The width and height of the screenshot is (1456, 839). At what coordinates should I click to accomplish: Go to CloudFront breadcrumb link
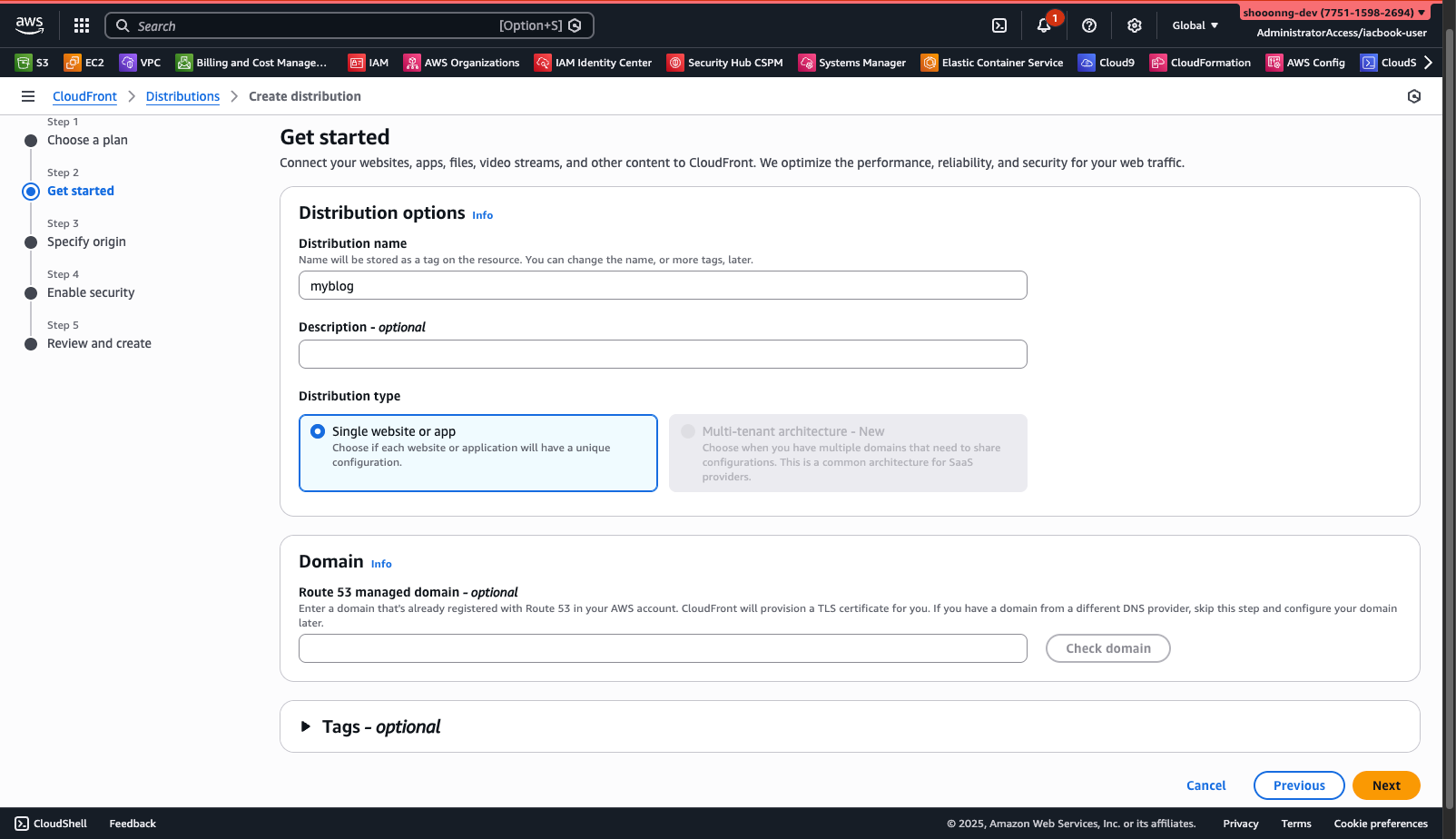coord(84,96)
